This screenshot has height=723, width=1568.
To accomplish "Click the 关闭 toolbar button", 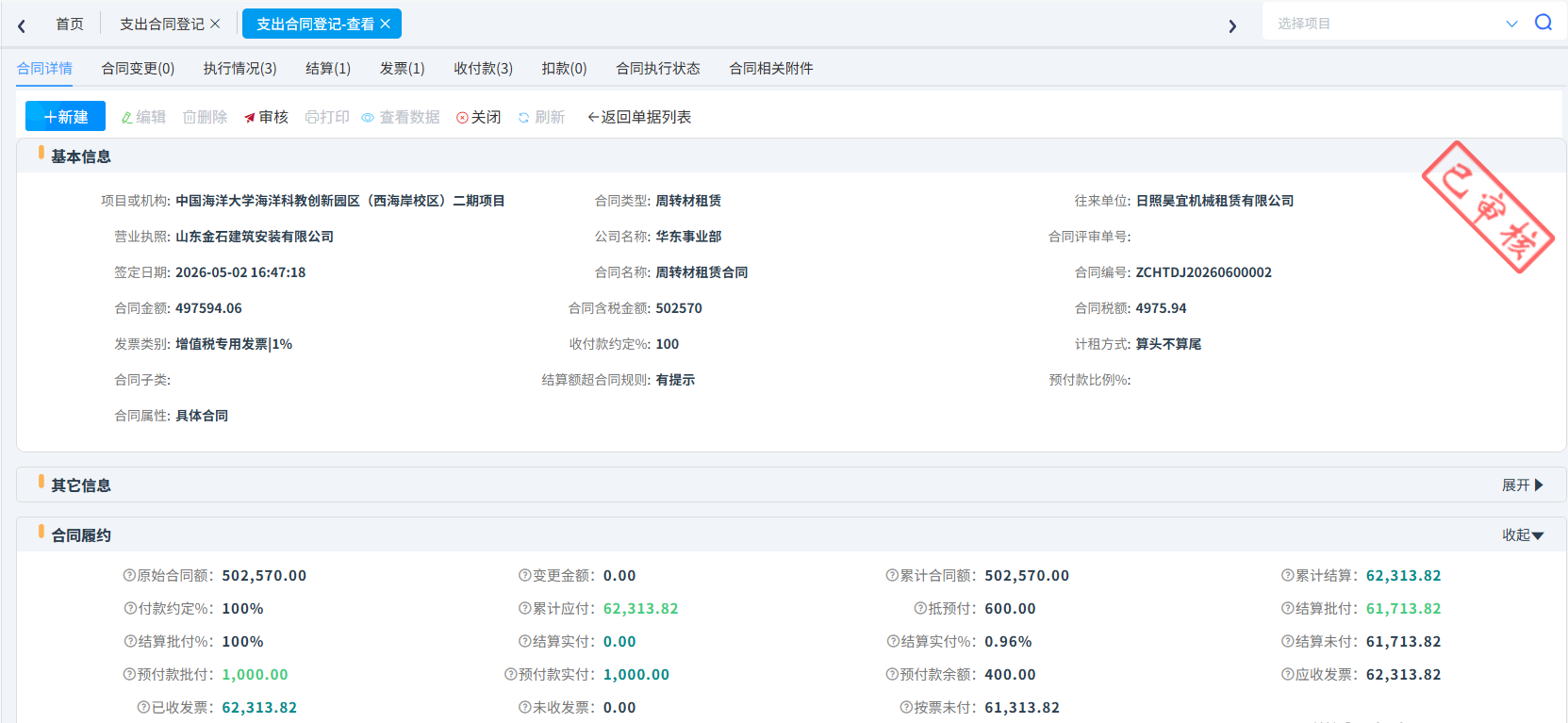I will tap(479, 117).
